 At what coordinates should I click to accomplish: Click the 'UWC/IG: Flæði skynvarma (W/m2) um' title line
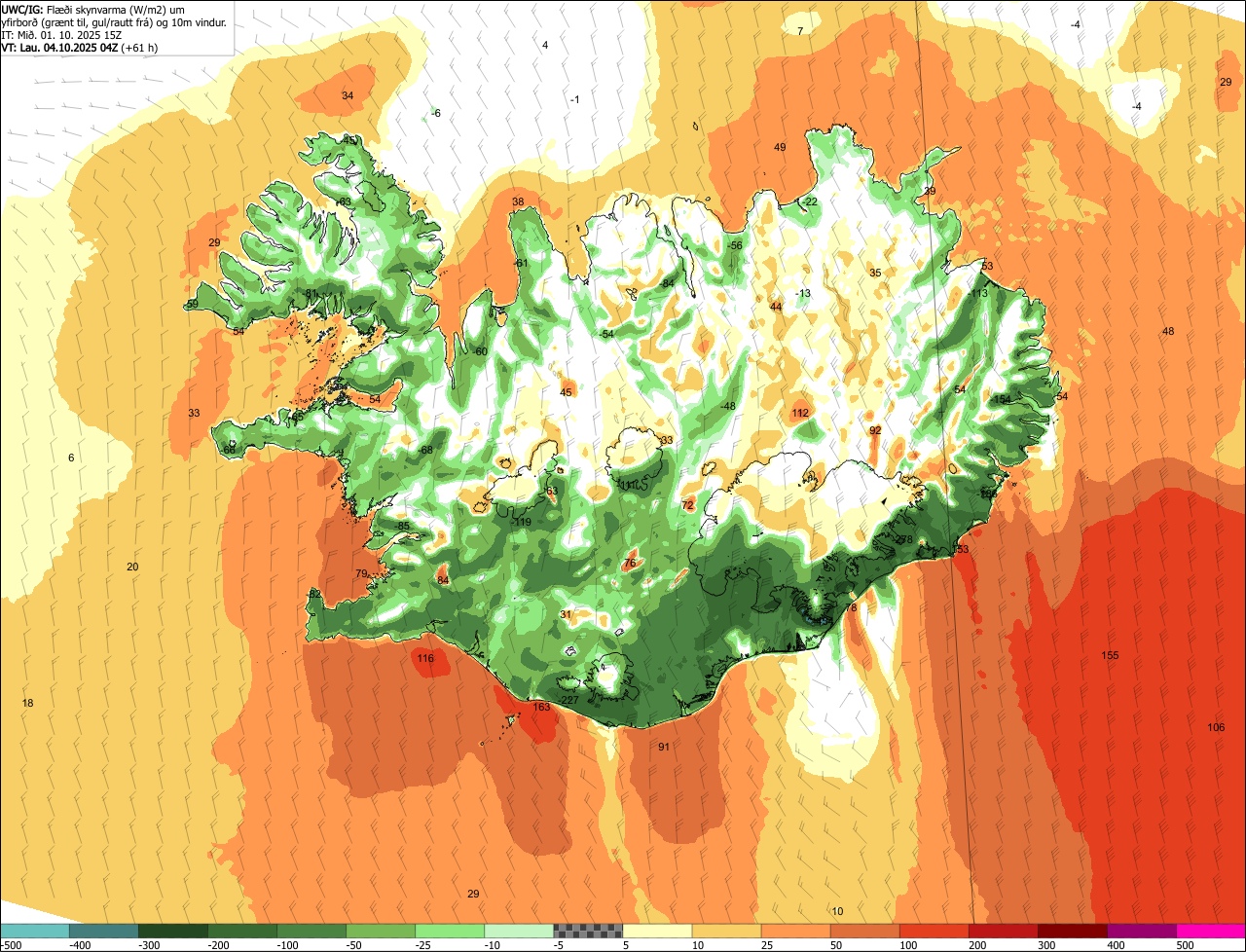[93, 9]
